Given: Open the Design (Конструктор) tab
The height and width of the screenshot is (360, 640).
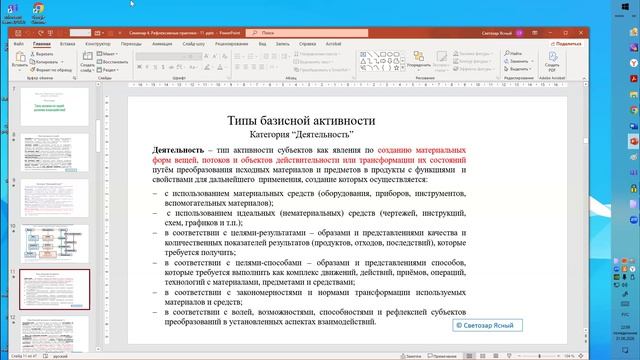Looking at the screenshot, I should 98,44.
